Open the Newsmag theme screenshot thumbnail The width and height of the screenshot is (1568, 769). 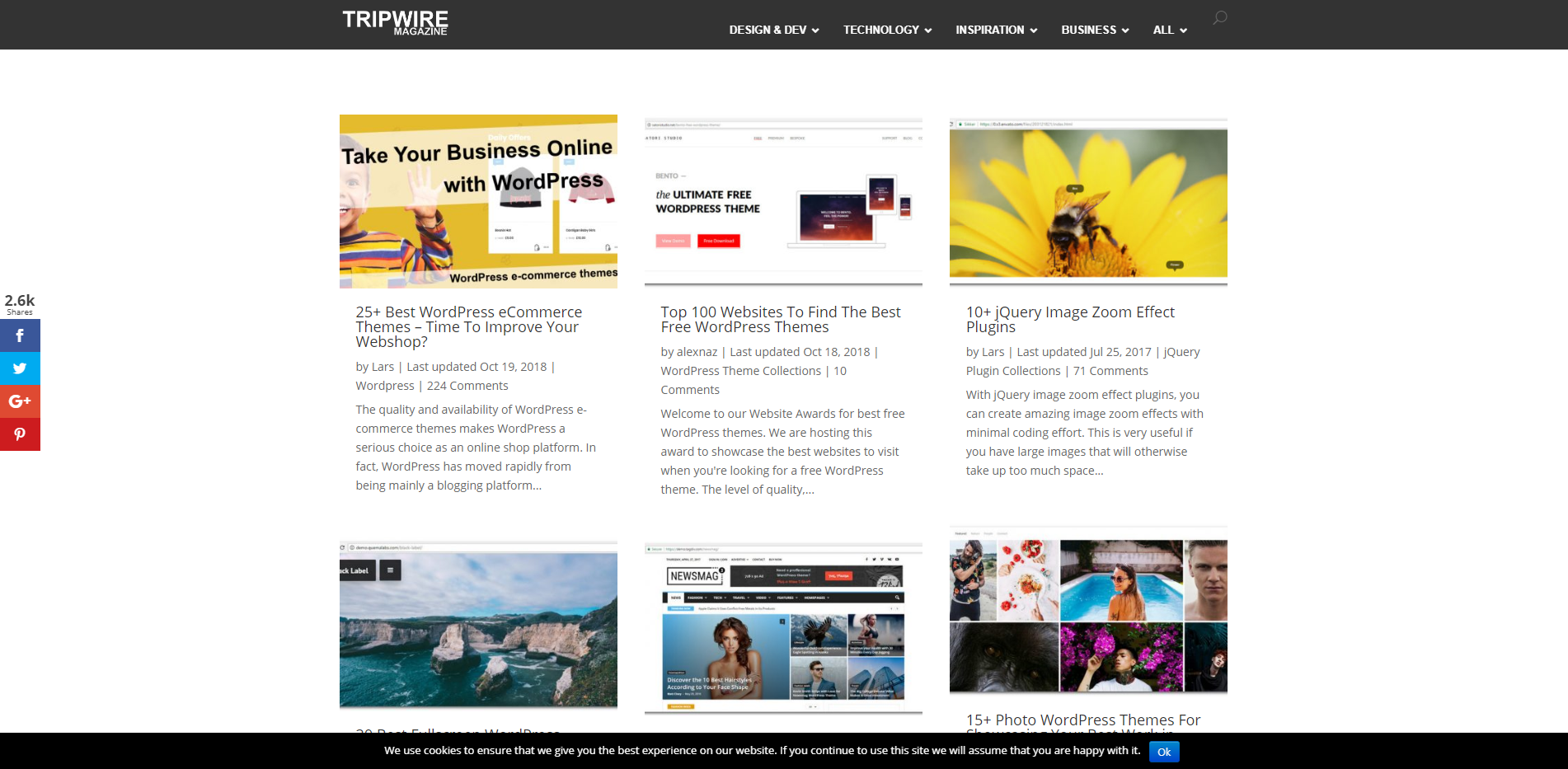point(783,627)
